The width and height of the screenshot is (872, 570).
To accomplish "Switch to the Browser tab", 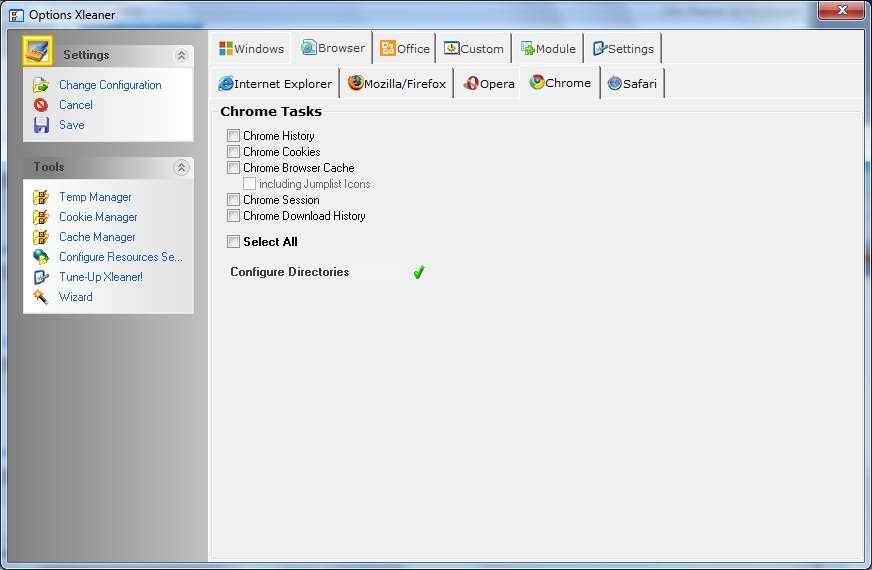I will click(333, 48).
